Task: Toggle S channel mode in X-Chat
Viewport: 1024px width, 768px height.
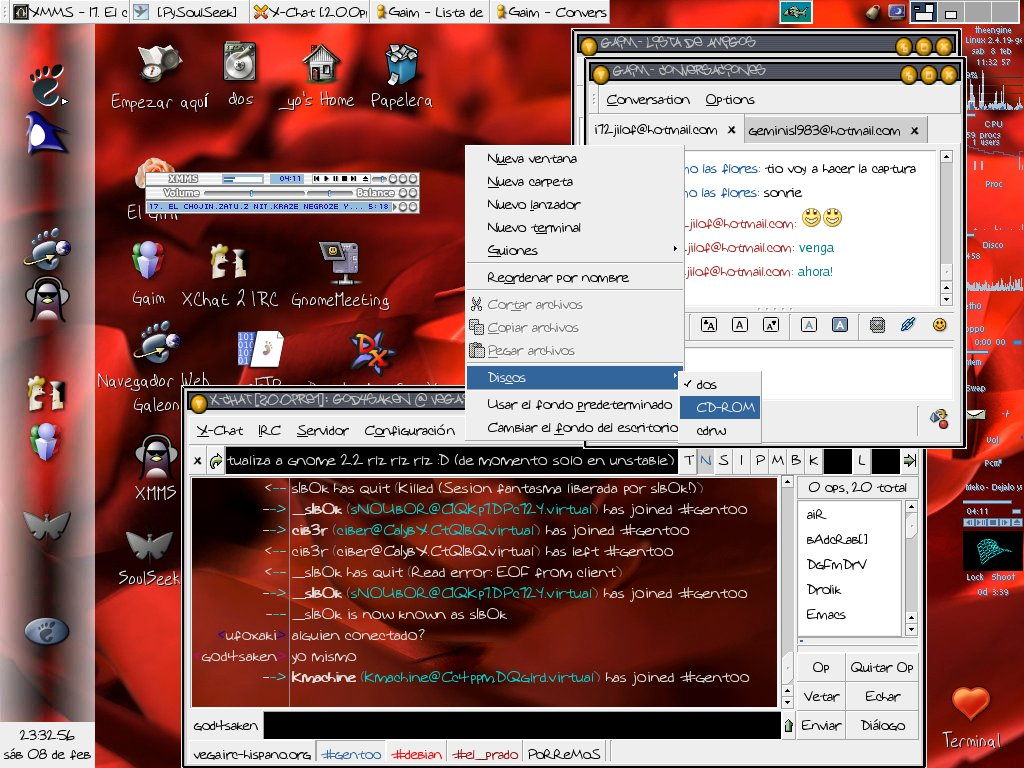Action: click(724, 460)
